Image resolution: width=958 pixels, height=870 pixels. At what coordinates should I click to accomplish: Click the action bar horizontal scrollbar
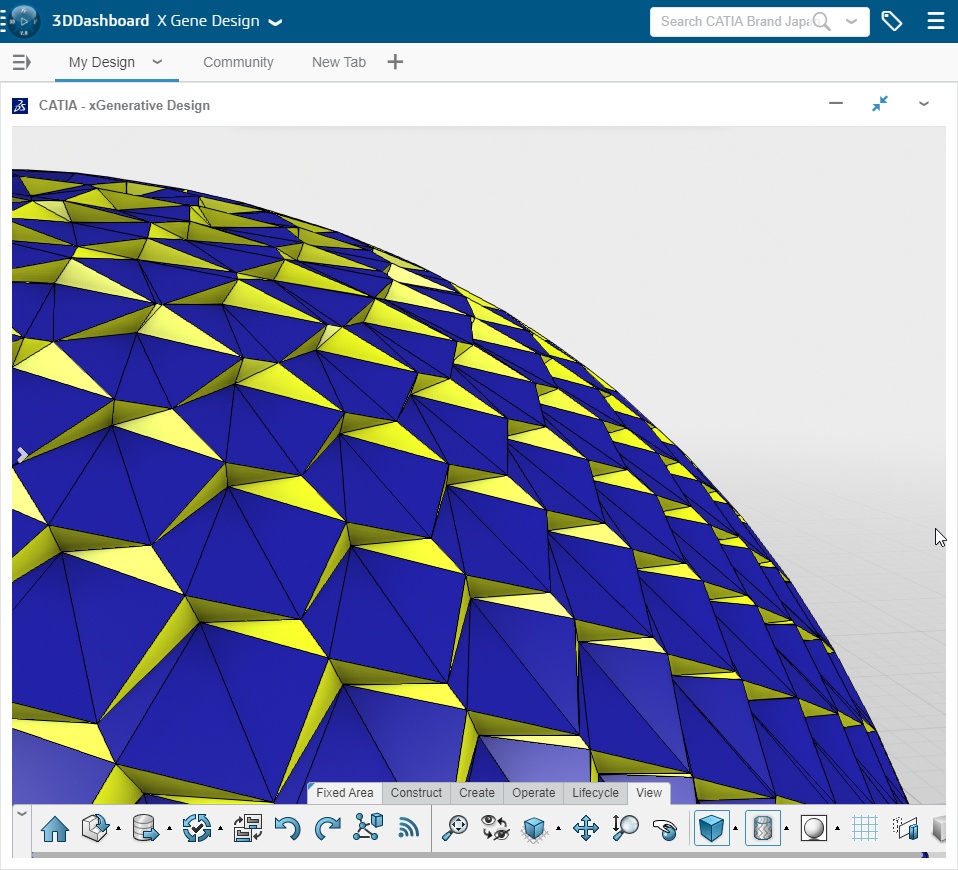tap(480, 855)
